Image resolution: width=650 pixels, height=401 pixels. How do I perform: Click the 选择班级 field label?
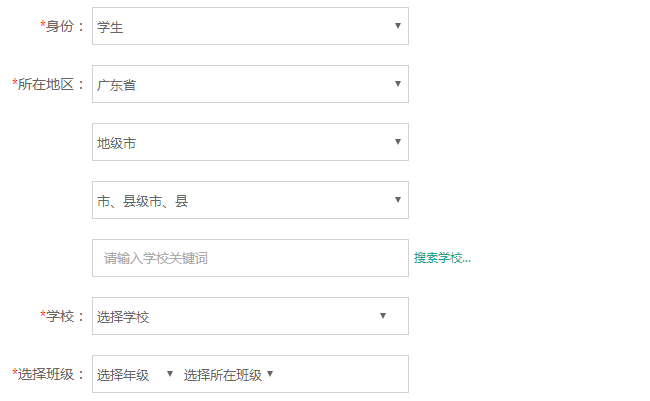pos(48,375)
